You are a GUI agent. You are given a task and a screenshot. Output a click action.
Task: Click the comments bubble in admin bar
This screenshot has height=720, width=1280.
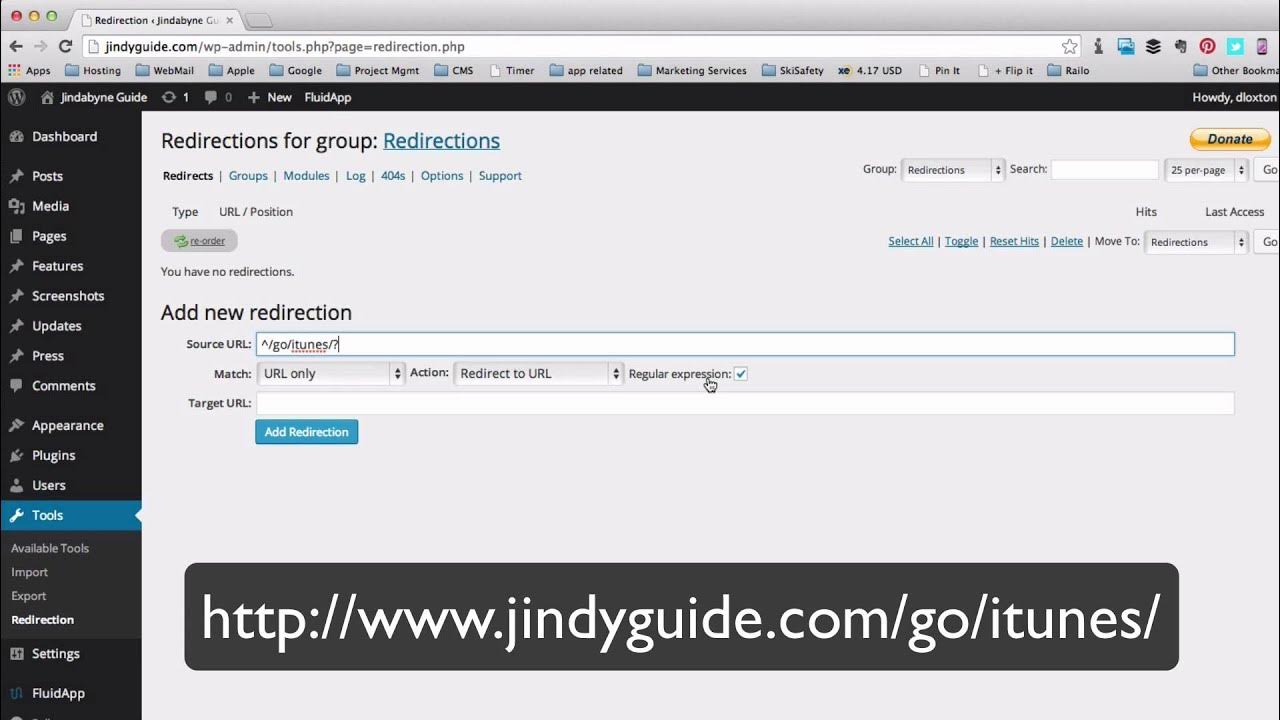218,97
